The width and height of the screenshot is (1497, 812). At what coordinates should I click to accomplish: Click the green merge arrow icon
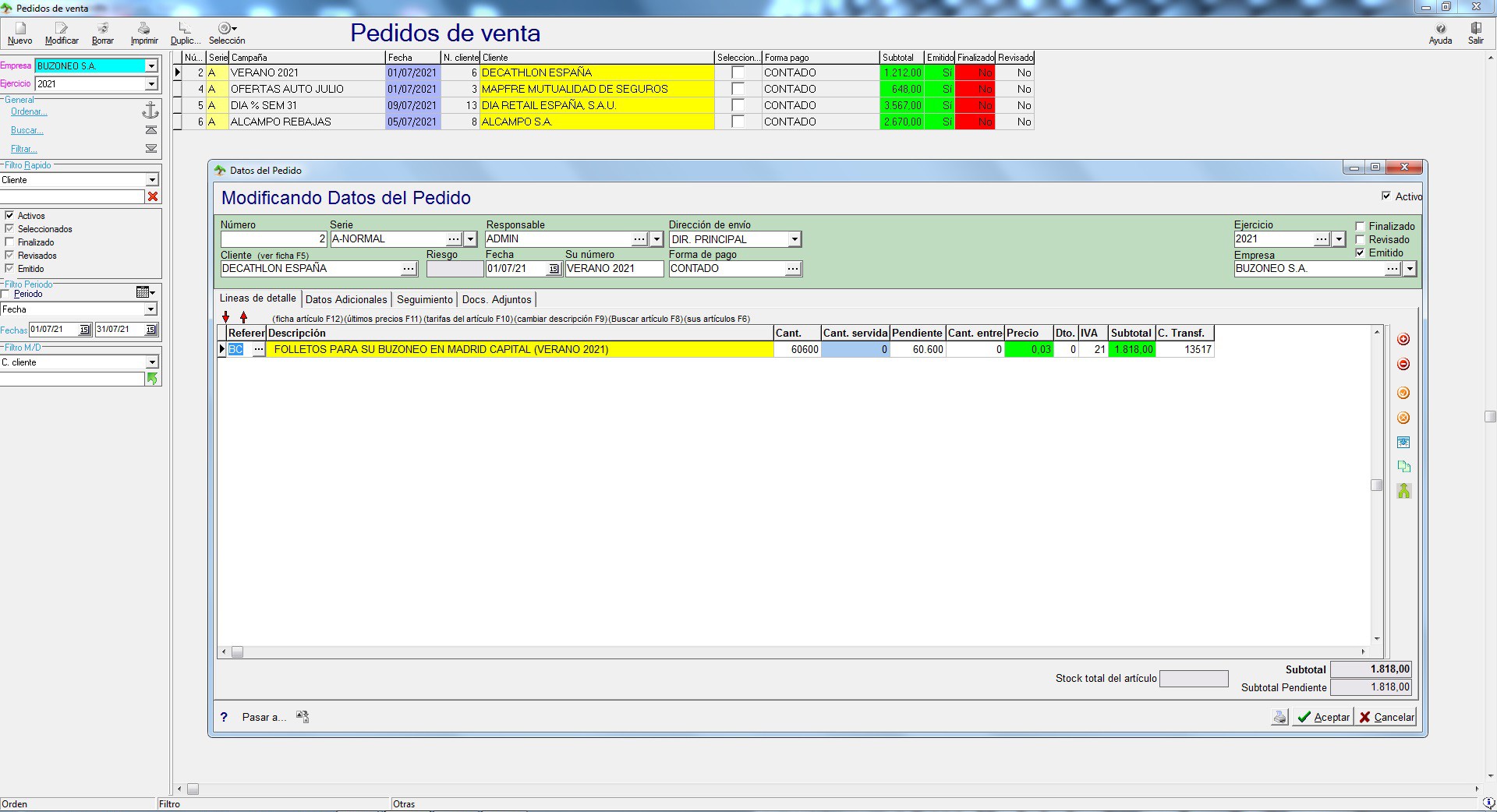pos(1403,491)
